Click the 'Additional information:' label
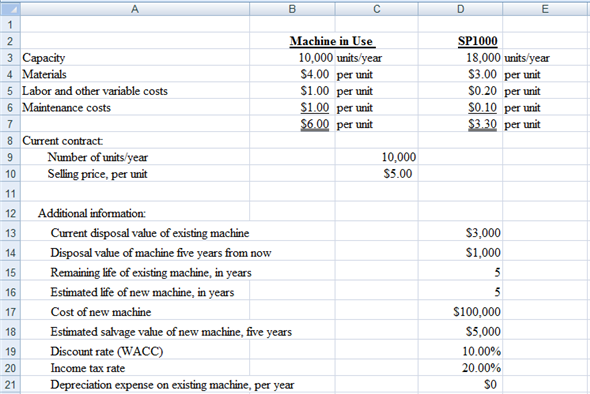The height and width of the screenshot is (394, 590). click(91, 213)
